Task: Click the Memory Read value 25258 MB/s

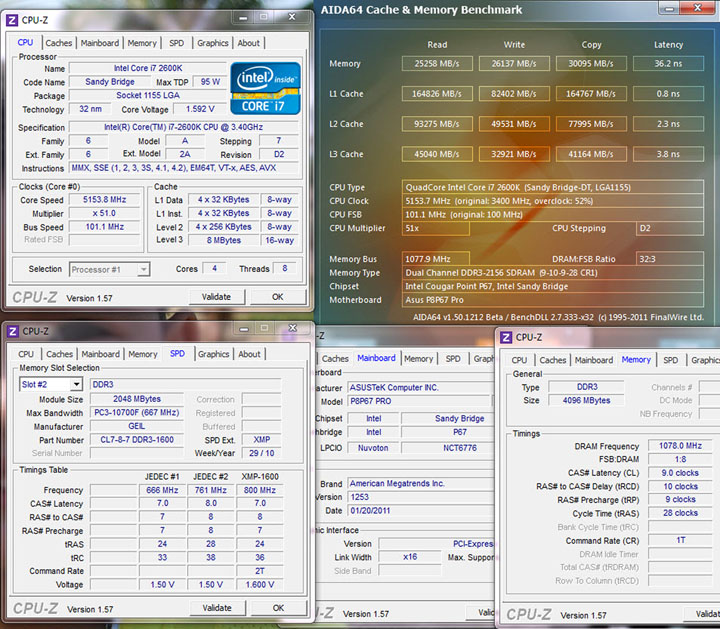Action: click(x=437, y=63)
